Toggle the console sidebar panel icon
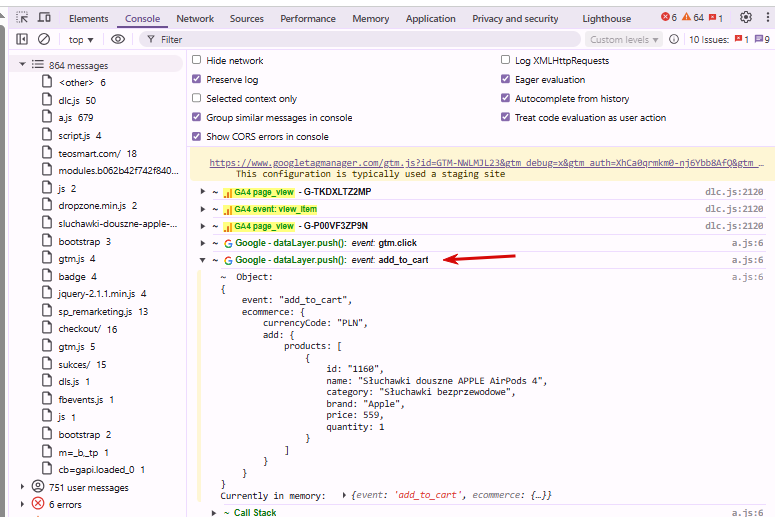The width and height of the screenshot is (775, 517). point(22,39)
